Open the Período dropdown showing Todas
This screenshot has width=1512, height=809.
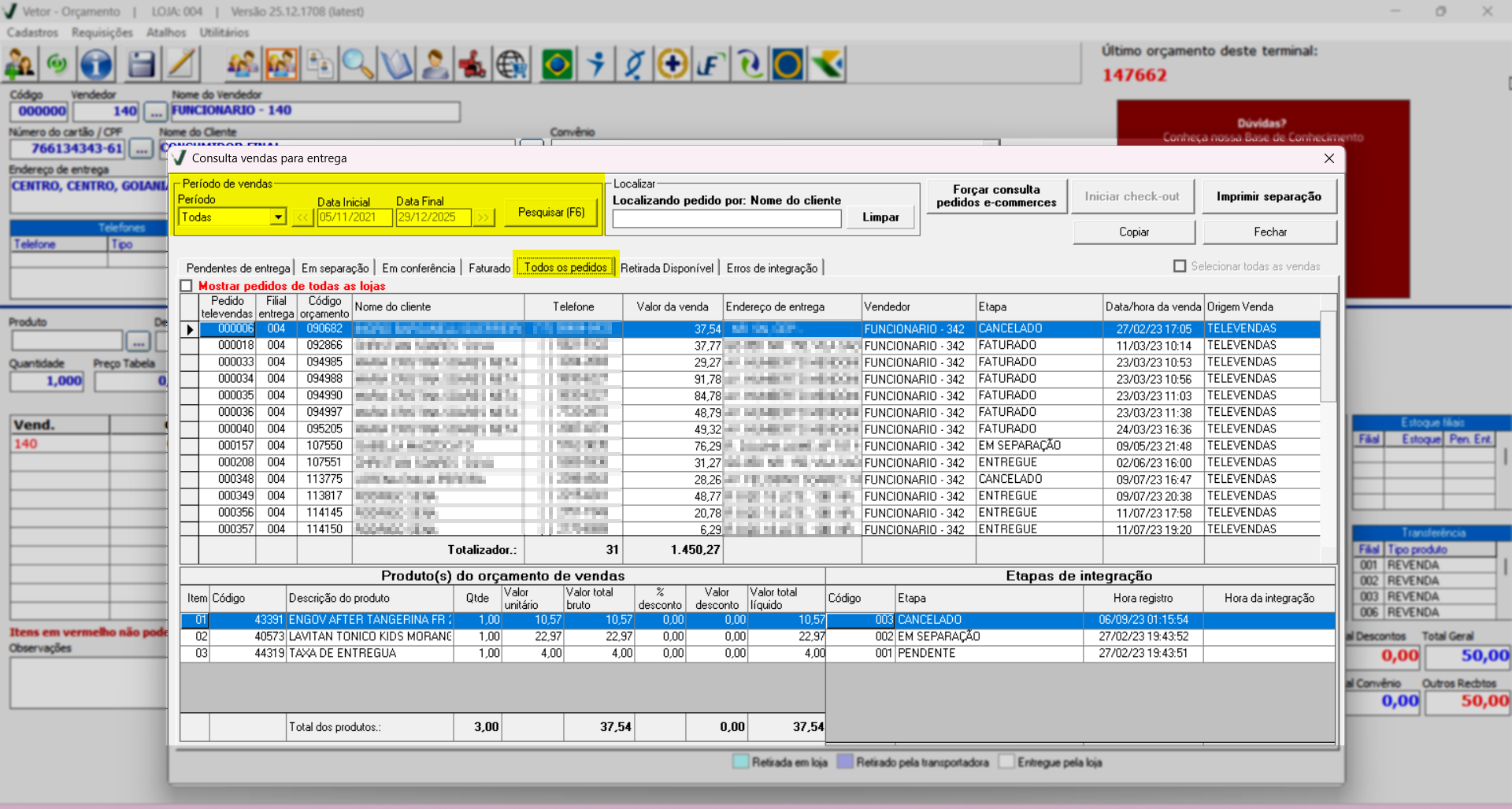click(x=277, y=217)
